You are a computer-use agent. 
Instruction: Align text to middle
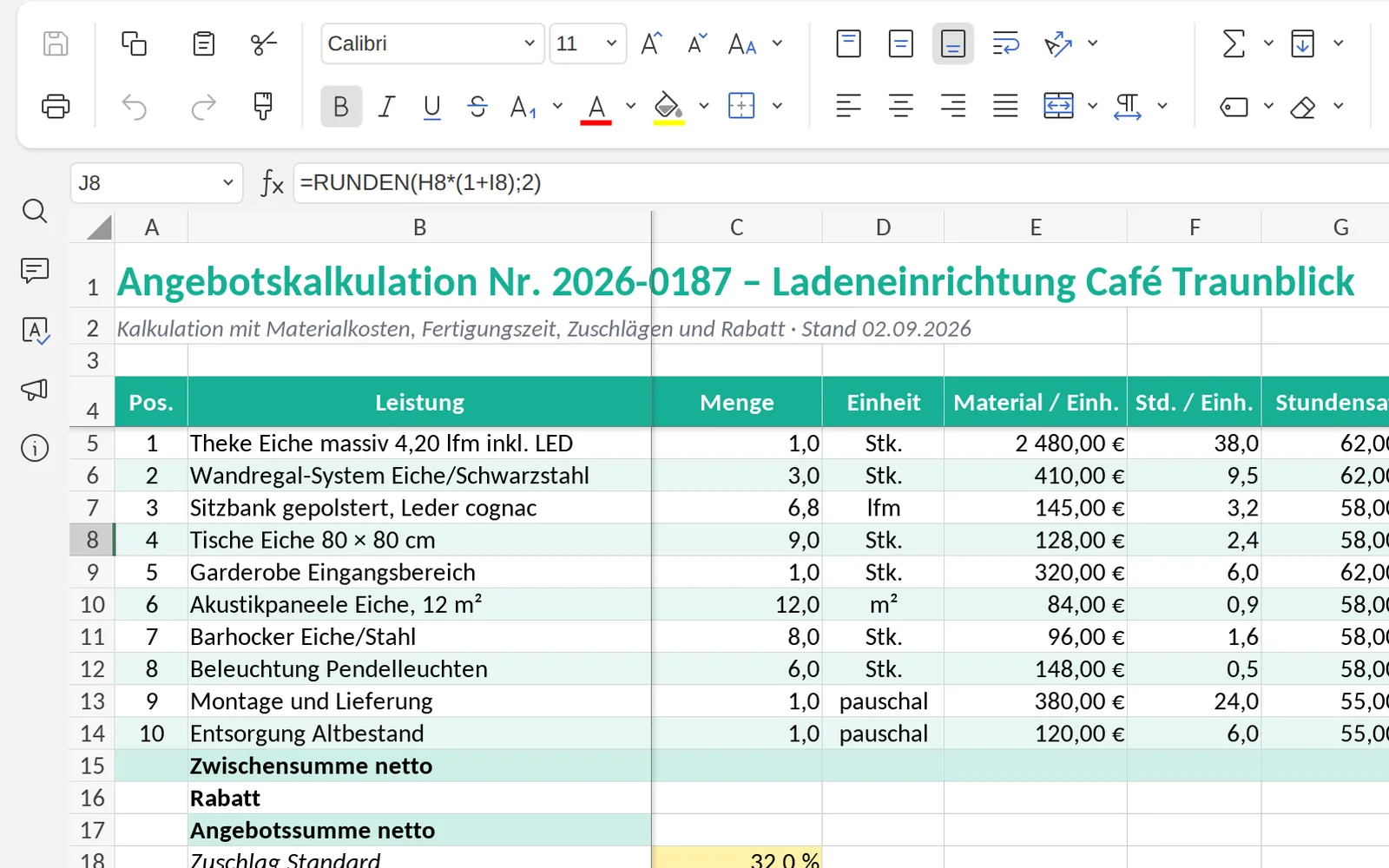tap(901, 43)
